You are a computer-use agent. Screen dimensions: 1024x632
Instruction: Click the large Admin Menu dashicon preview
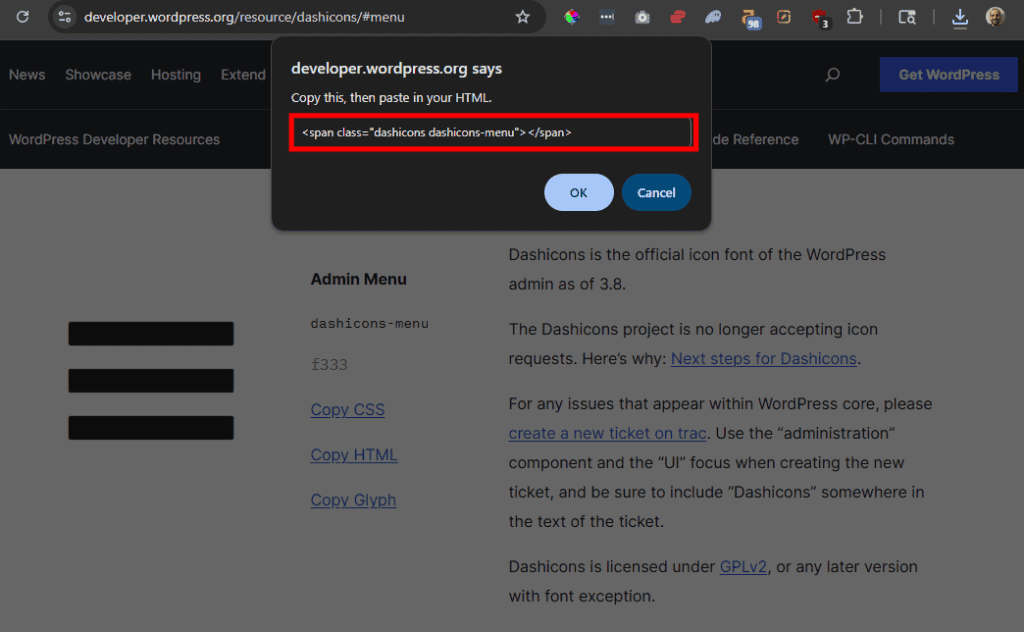click(x=151, y=381)
